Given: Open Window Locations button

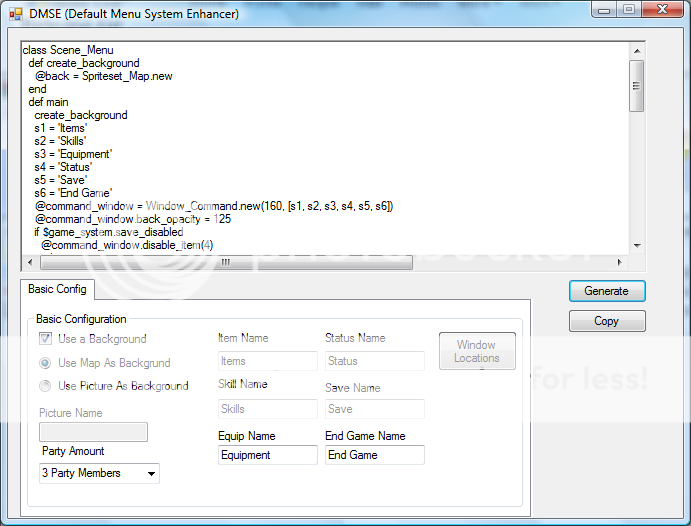Looking at the screenshot, I should pyautogui.click(x=477, y=351).
